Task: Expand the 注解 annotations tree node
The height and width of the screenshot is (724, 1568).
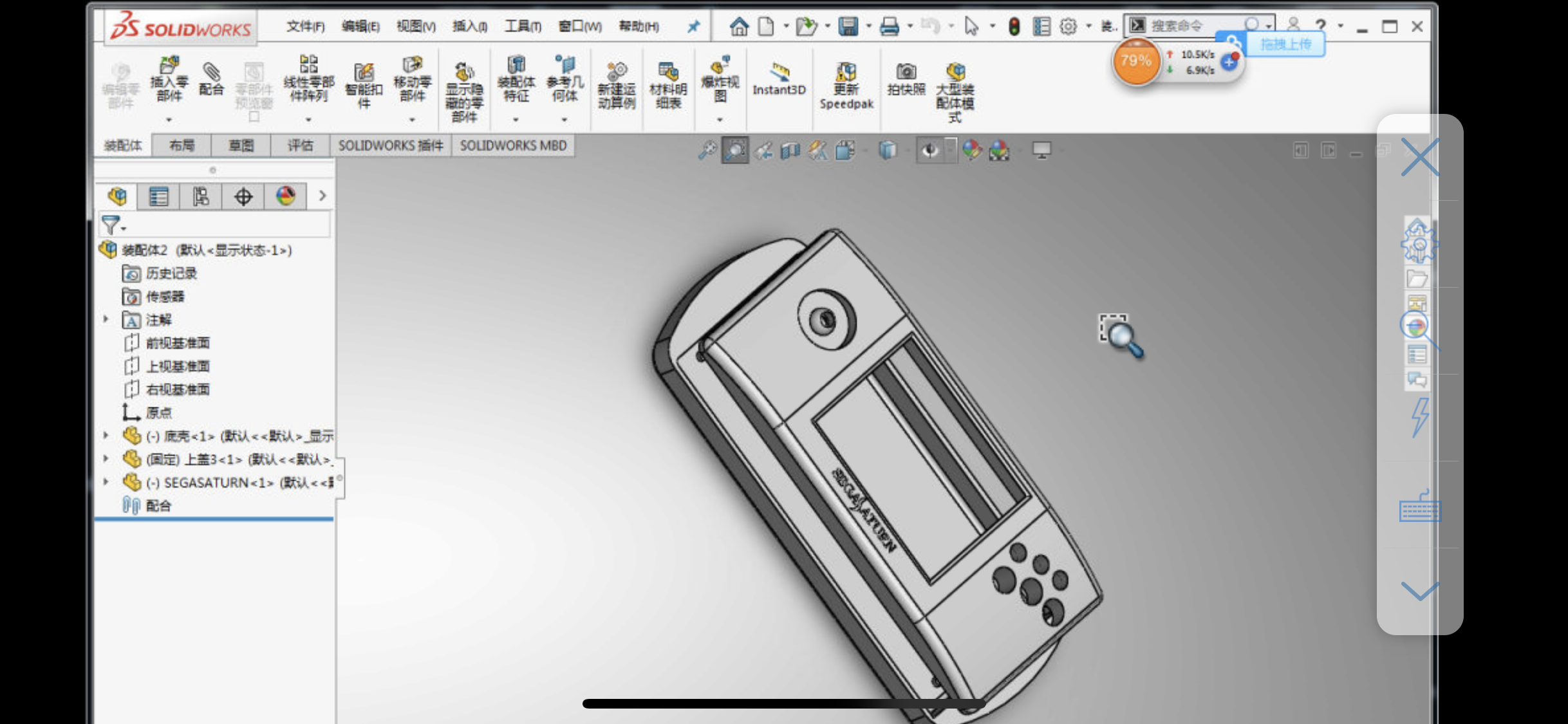Action: (x=106, y=319)
